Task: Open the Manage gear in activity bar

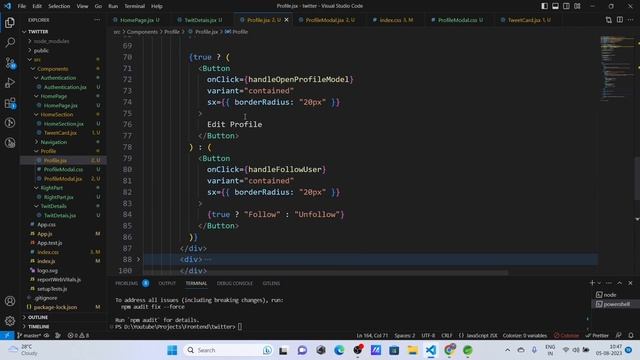Action: (x=10, y=321)
